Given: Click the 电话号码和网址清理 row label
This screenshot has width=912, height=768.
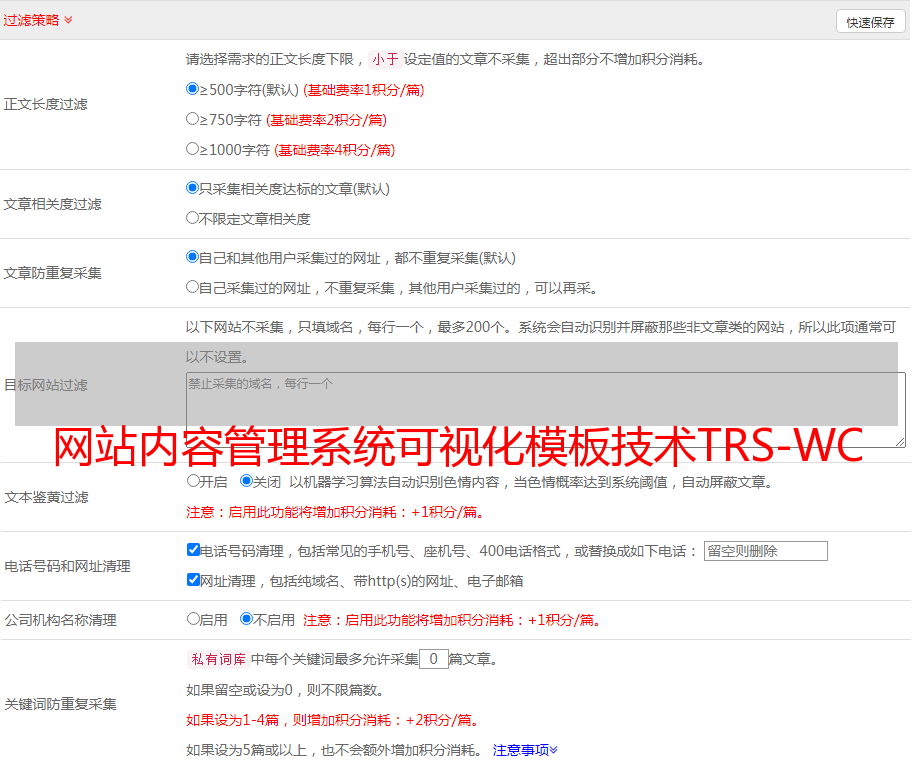Looking at the screenshot, I should pyautogui.click(x=67, y=566).
